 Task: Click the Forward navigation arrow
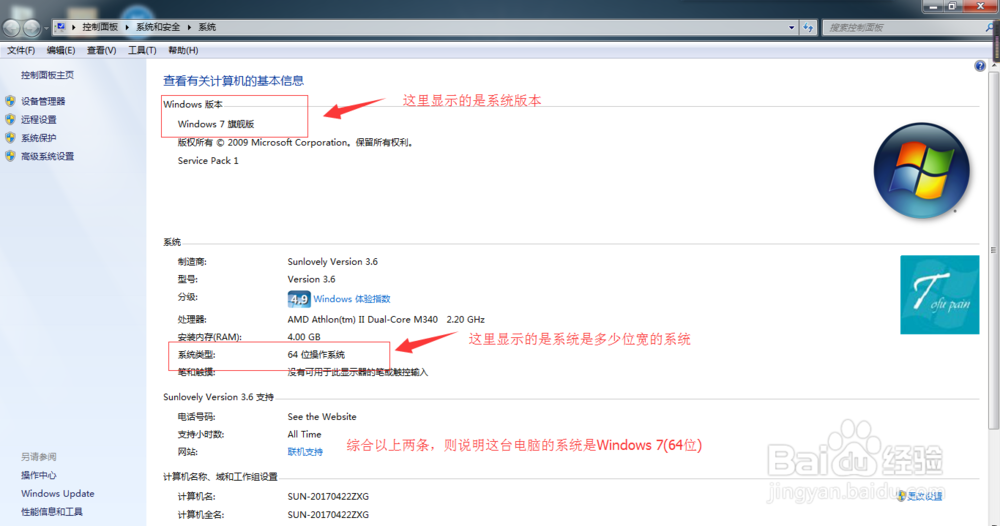coord(31,27)
